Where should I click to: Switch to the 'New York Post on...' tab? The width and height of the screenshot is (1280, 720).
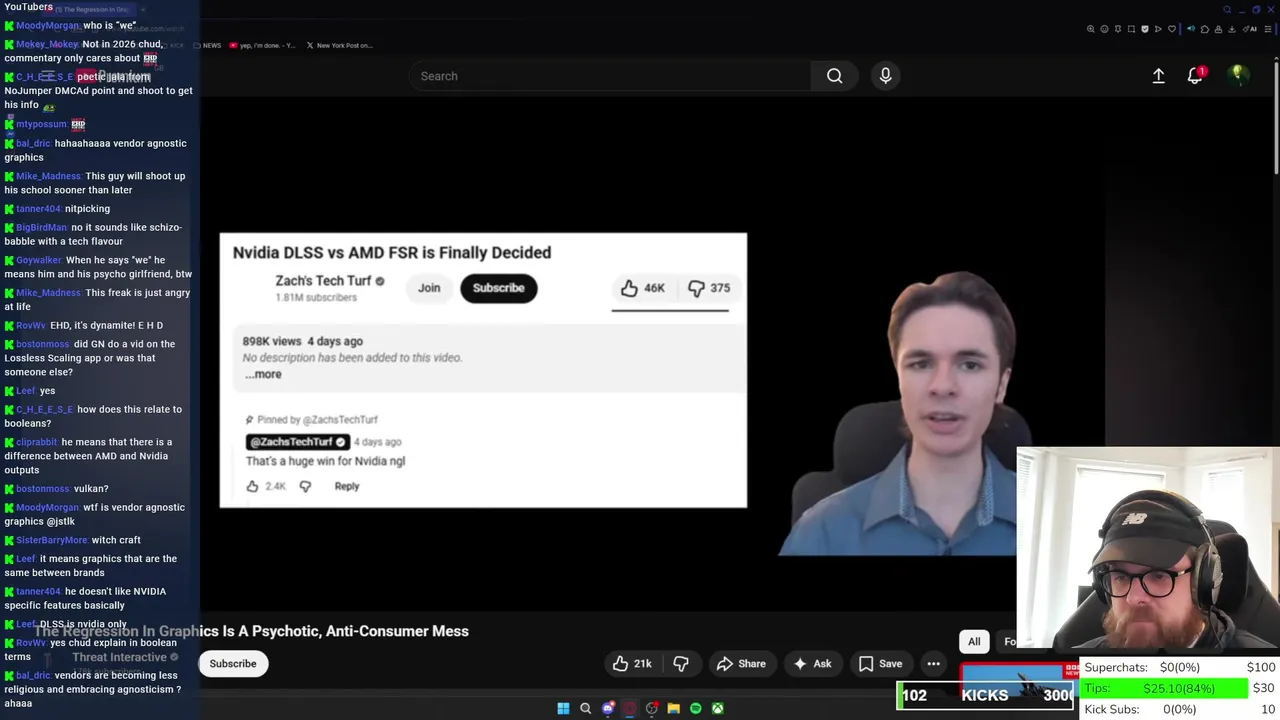[x=339, y=45]
